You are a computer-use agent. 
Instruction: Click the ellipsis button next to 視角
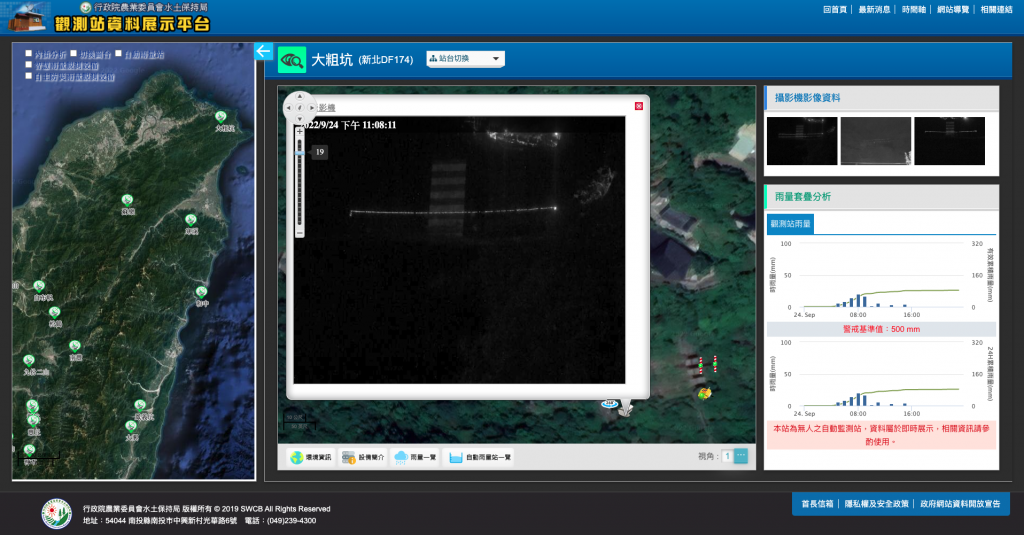point(741,457)
